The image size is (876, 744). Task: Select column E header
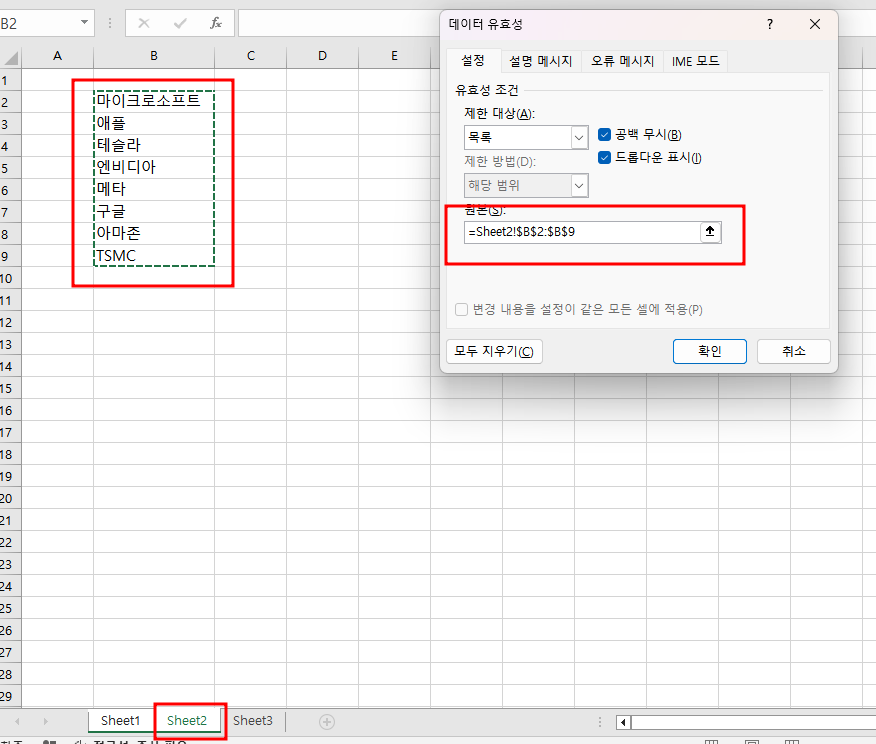[394, 56]
